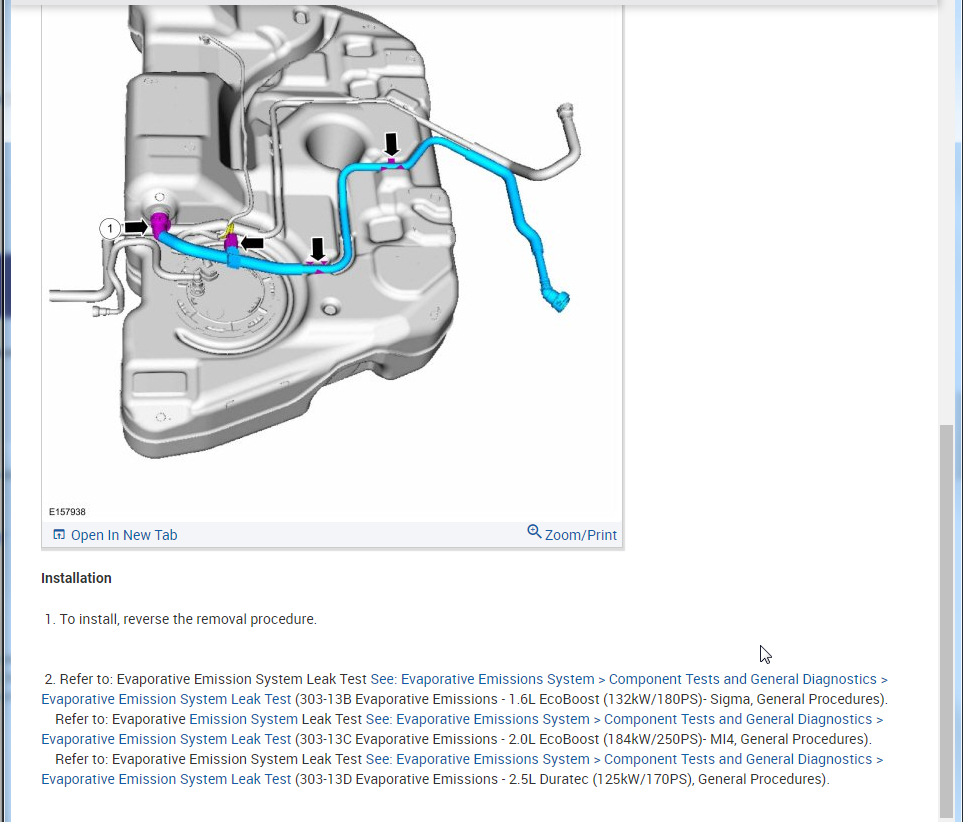Click the 'Installation' heading text
The width and height of the screenshot is (963, 822).
pos(76,578)
